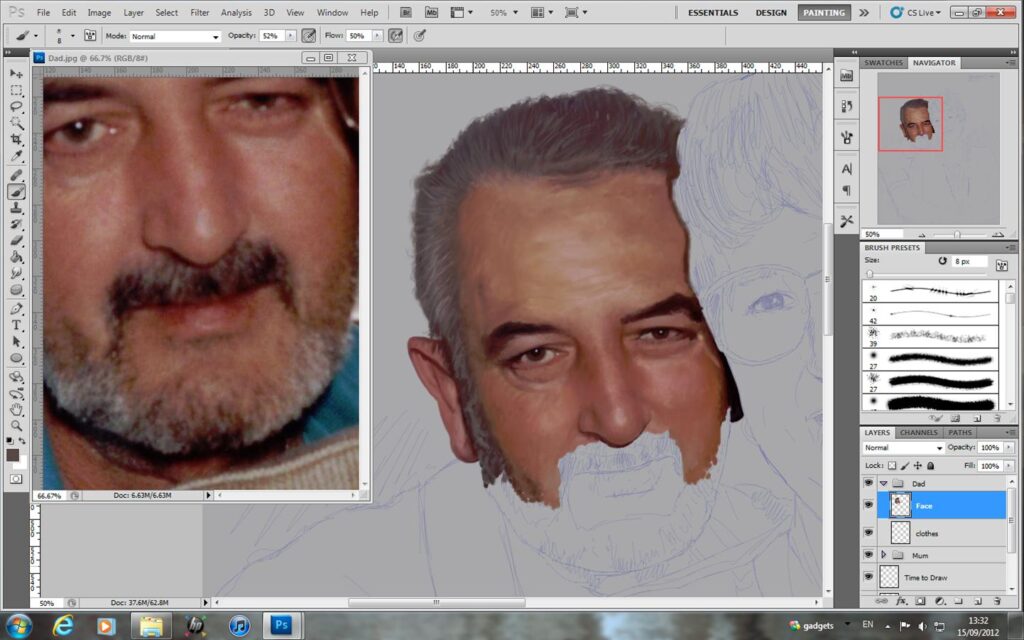Choose the Eraser tool
Viewport: 1024px width, 640px height.
pos(17,241)
